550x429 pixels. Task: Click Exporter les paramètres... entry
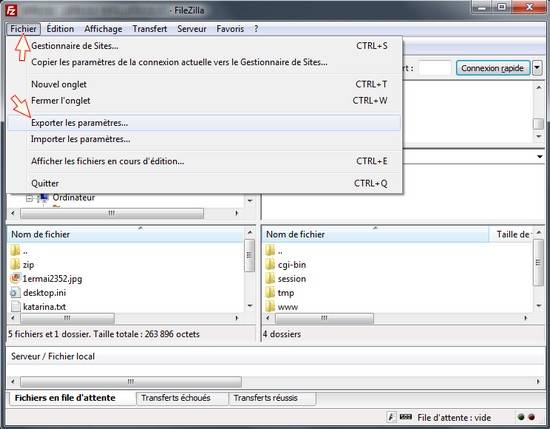[x=204, y=123]
